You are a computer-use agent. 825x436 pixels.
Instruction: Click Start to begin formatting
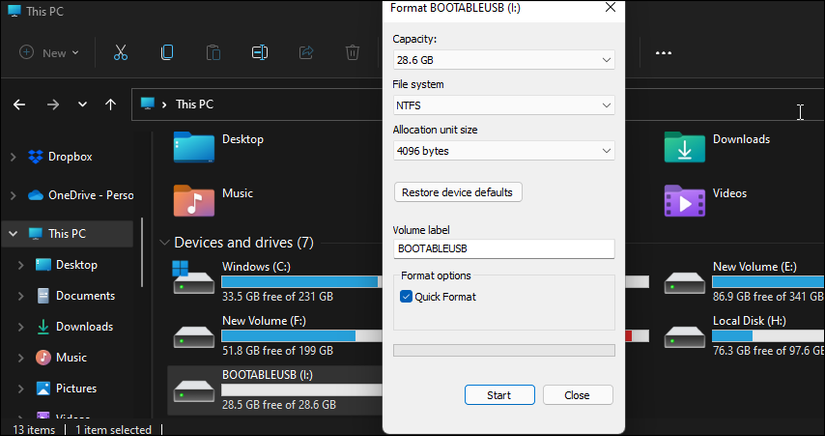tap(499, 395)
